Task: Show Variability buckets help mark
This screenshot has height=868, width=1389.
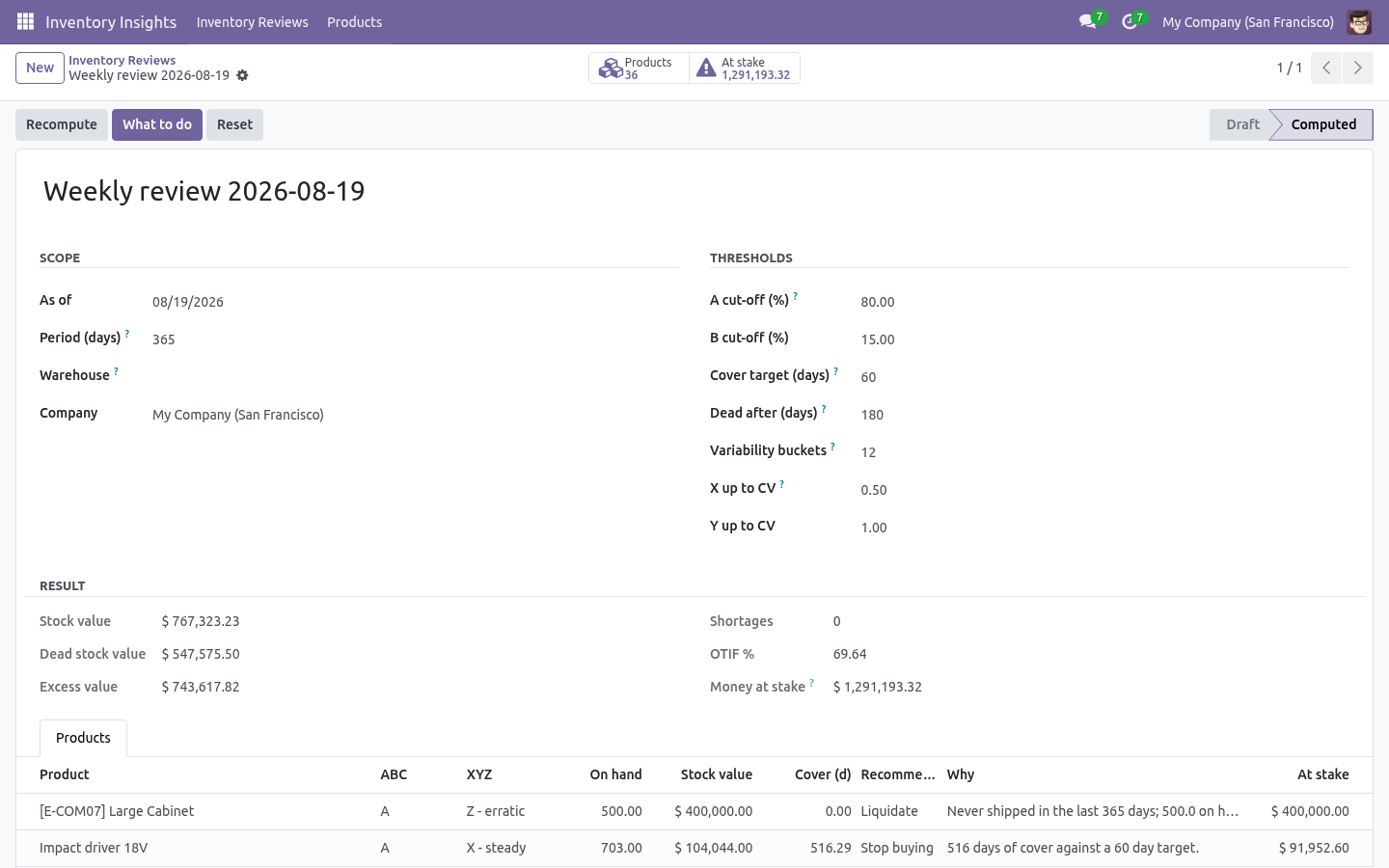Action: 832,447
